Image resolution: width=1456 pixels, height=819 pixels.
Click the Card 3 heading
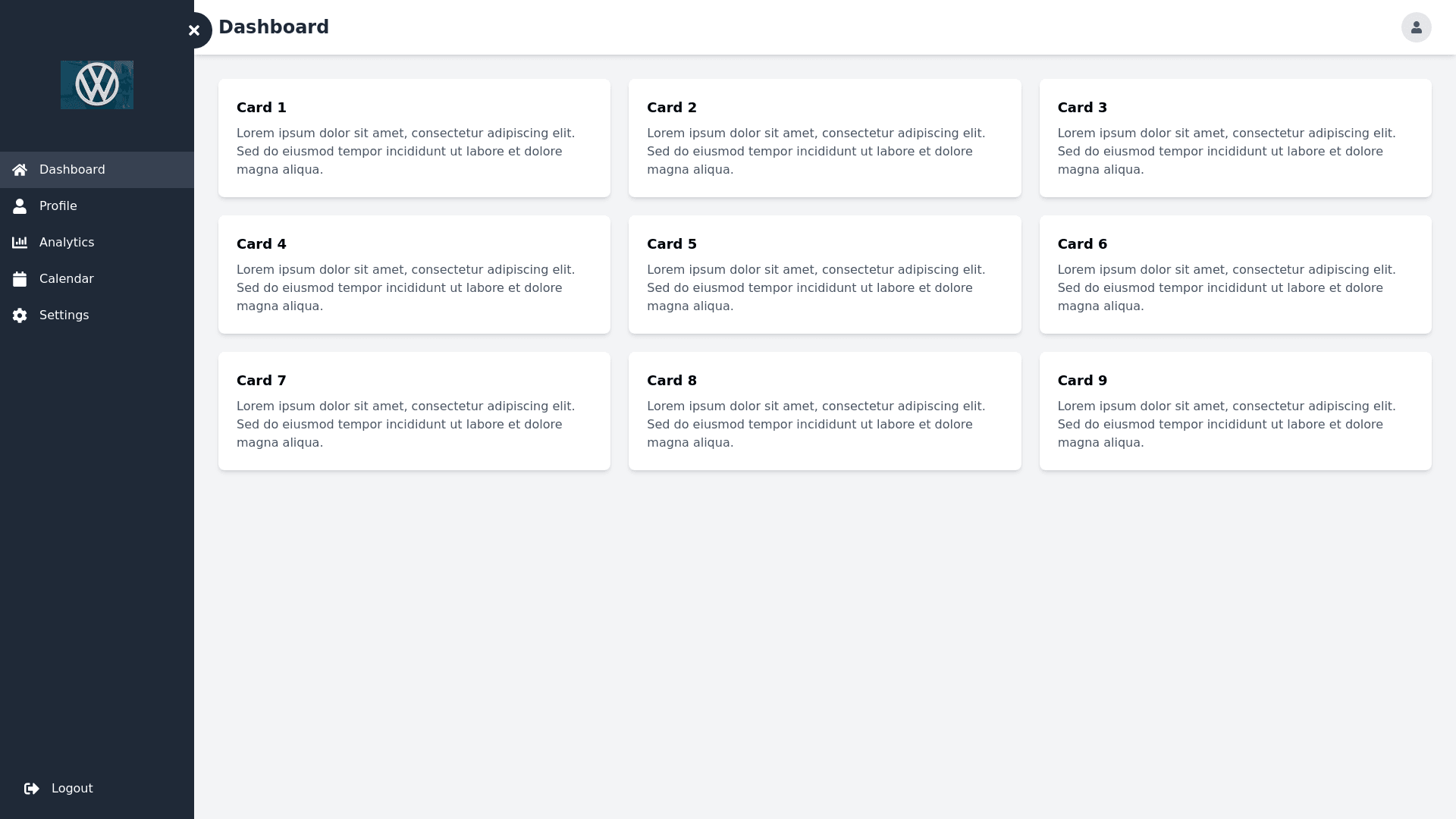pyautogui.click(x=1082, y=108)
